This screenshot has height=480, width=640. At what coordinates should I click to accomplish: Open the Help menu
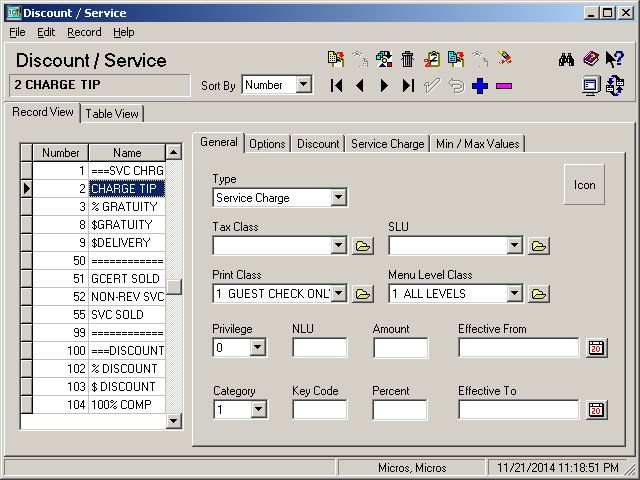click(x=123, y=32)
